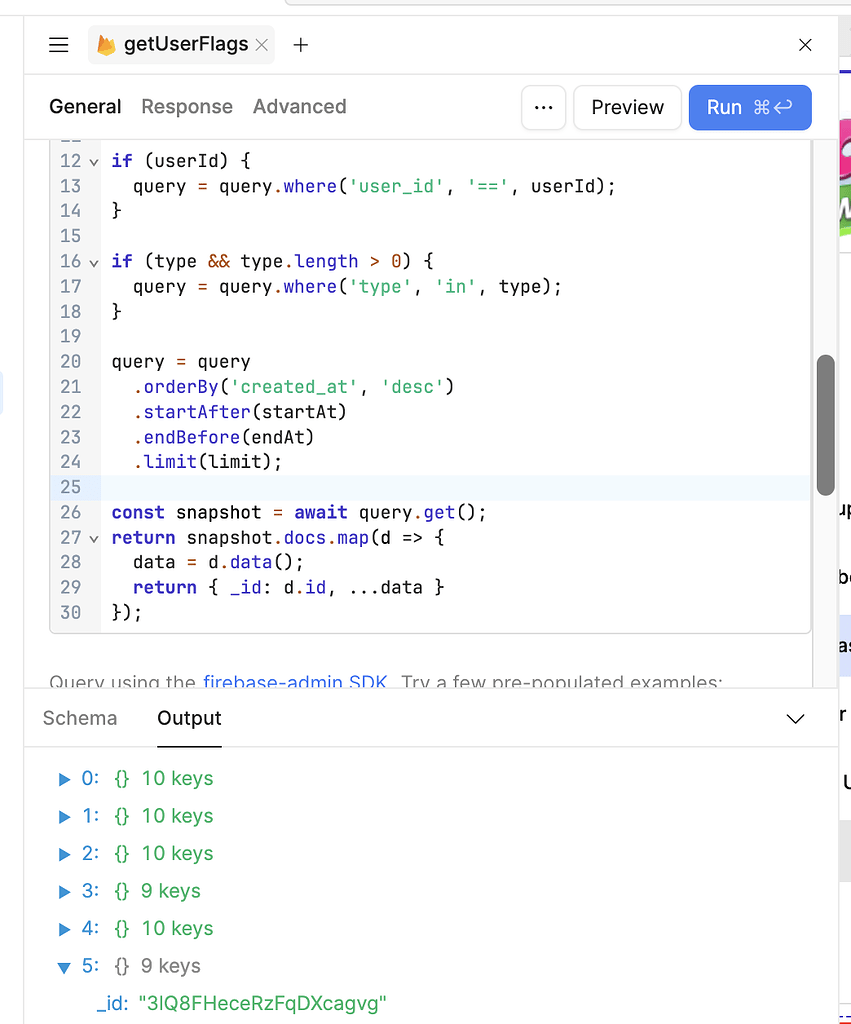
Task: Collapse the output panel with chevron
Action: click(795, 718)
